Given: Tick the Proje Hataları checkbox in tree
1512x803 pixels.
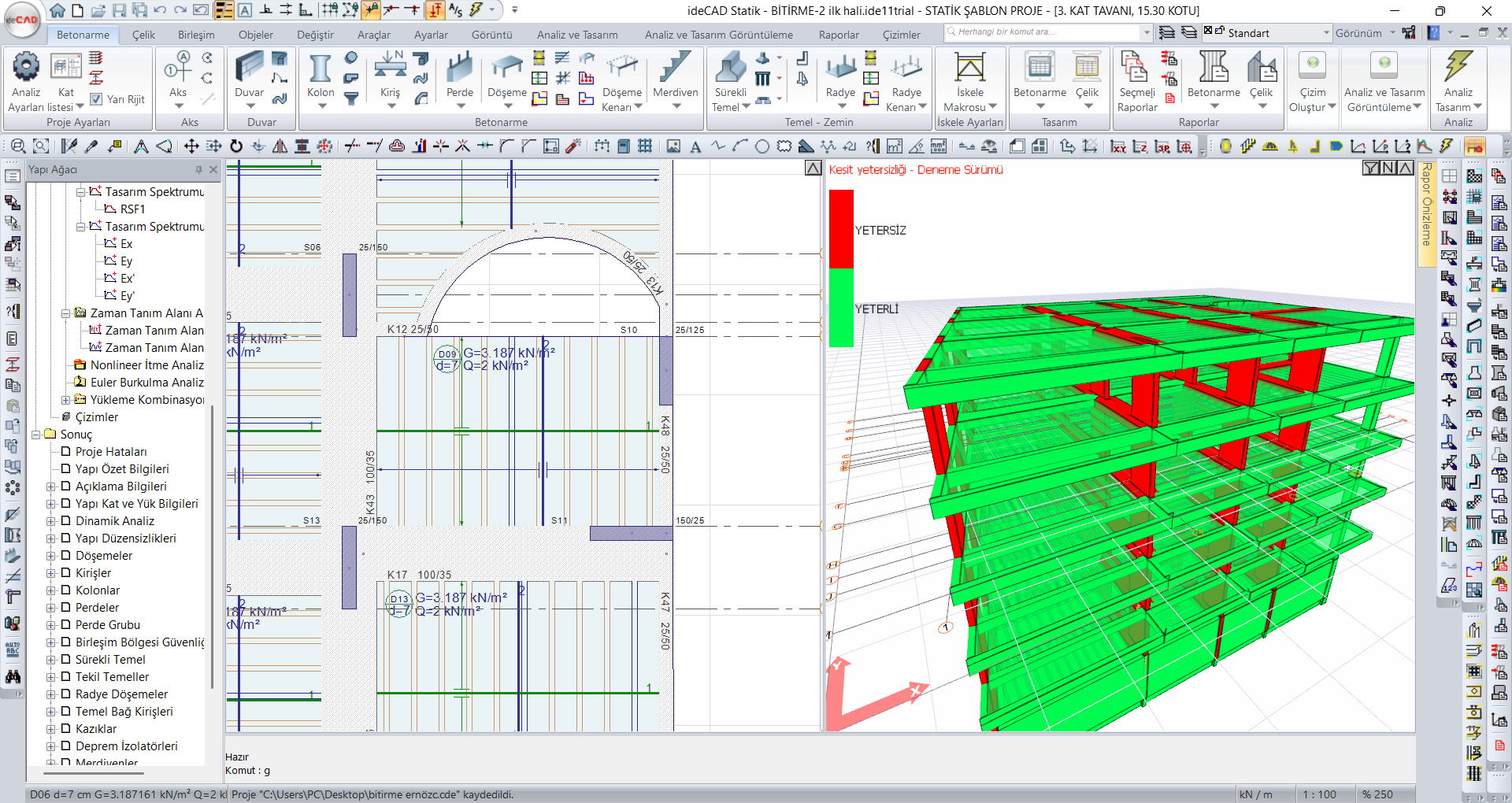Looking at the screenshot, I should pos(66,452).
